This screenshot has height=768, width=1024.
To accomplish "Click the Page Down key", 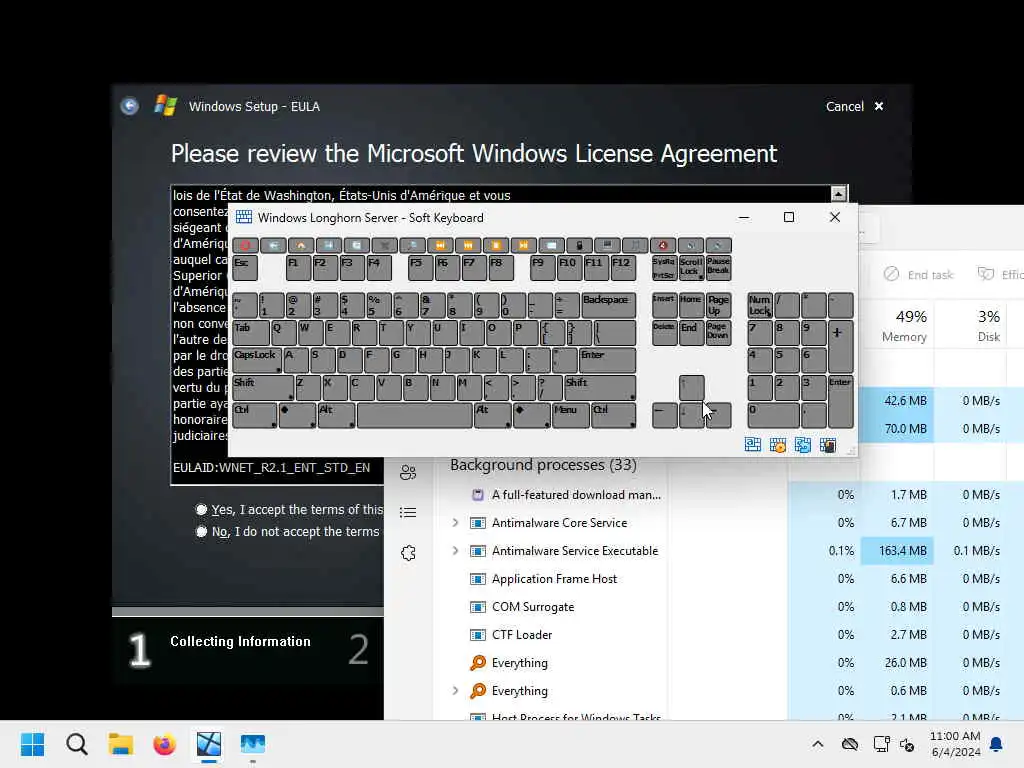I will coord(718,333).
